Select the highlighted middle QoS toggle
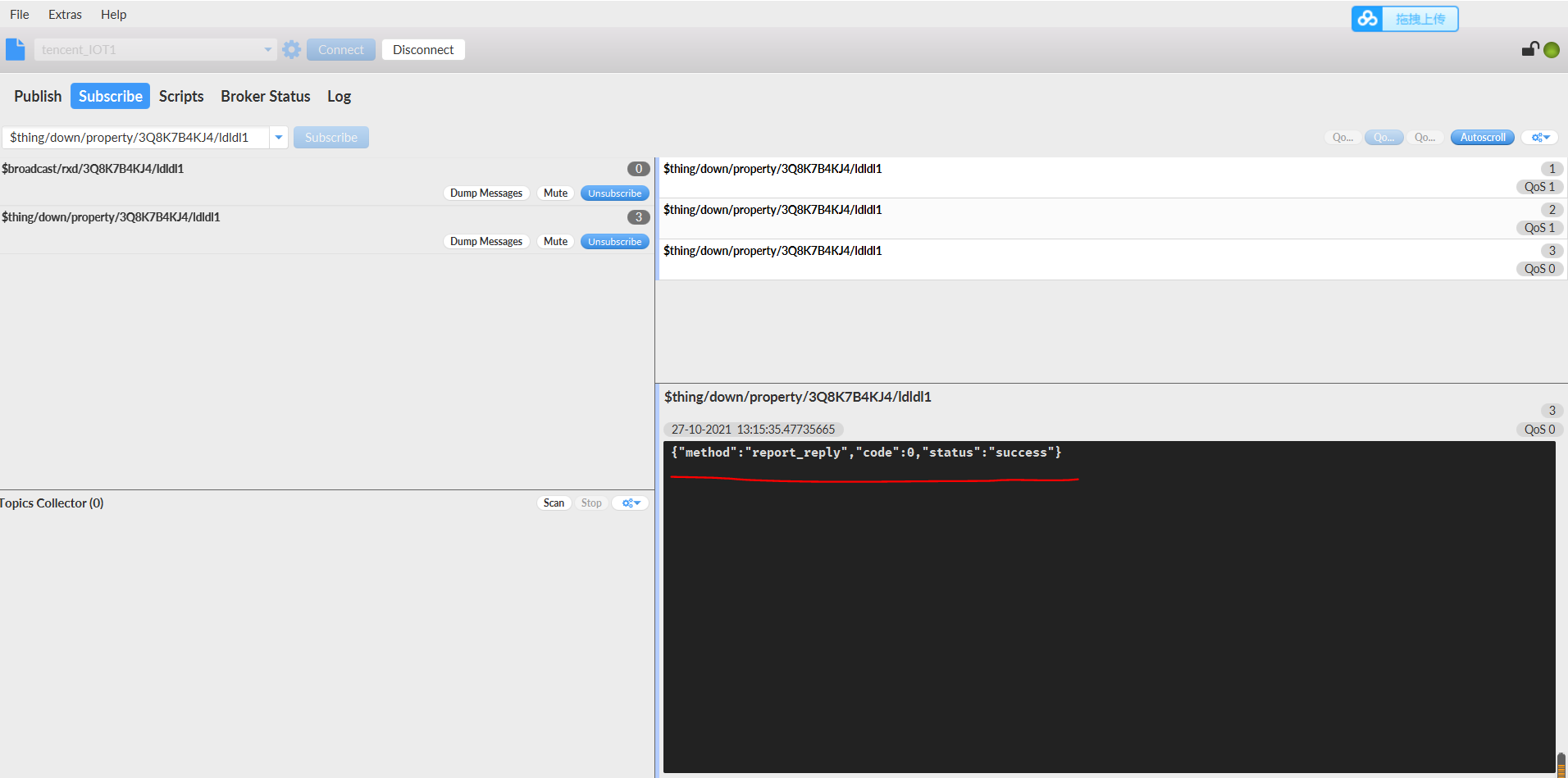Screen dimensions: 1568x778 (1384, 138)
